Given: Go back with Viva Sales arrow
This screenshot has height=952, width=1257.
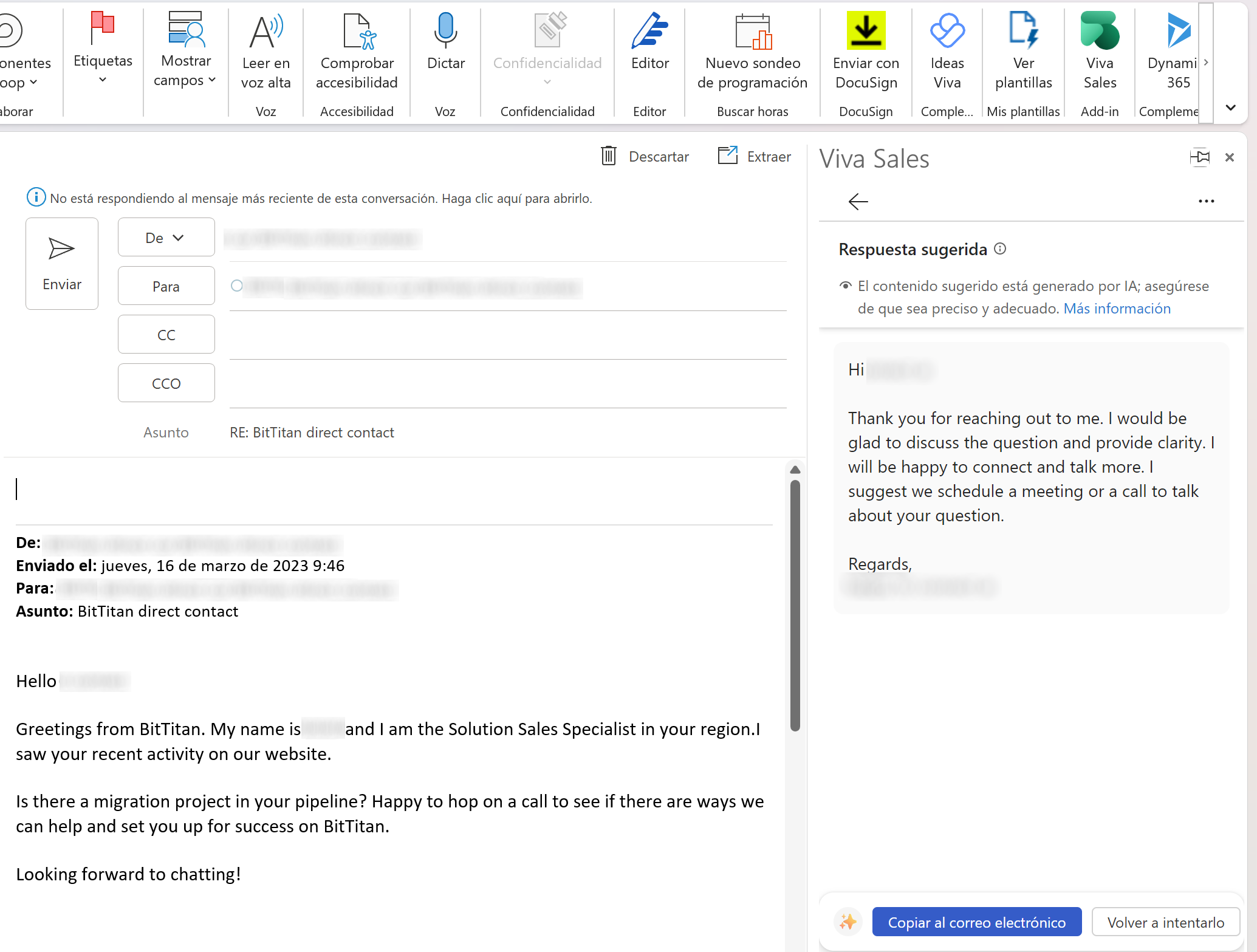Looking at the screenshot, I should click(858, 201).
